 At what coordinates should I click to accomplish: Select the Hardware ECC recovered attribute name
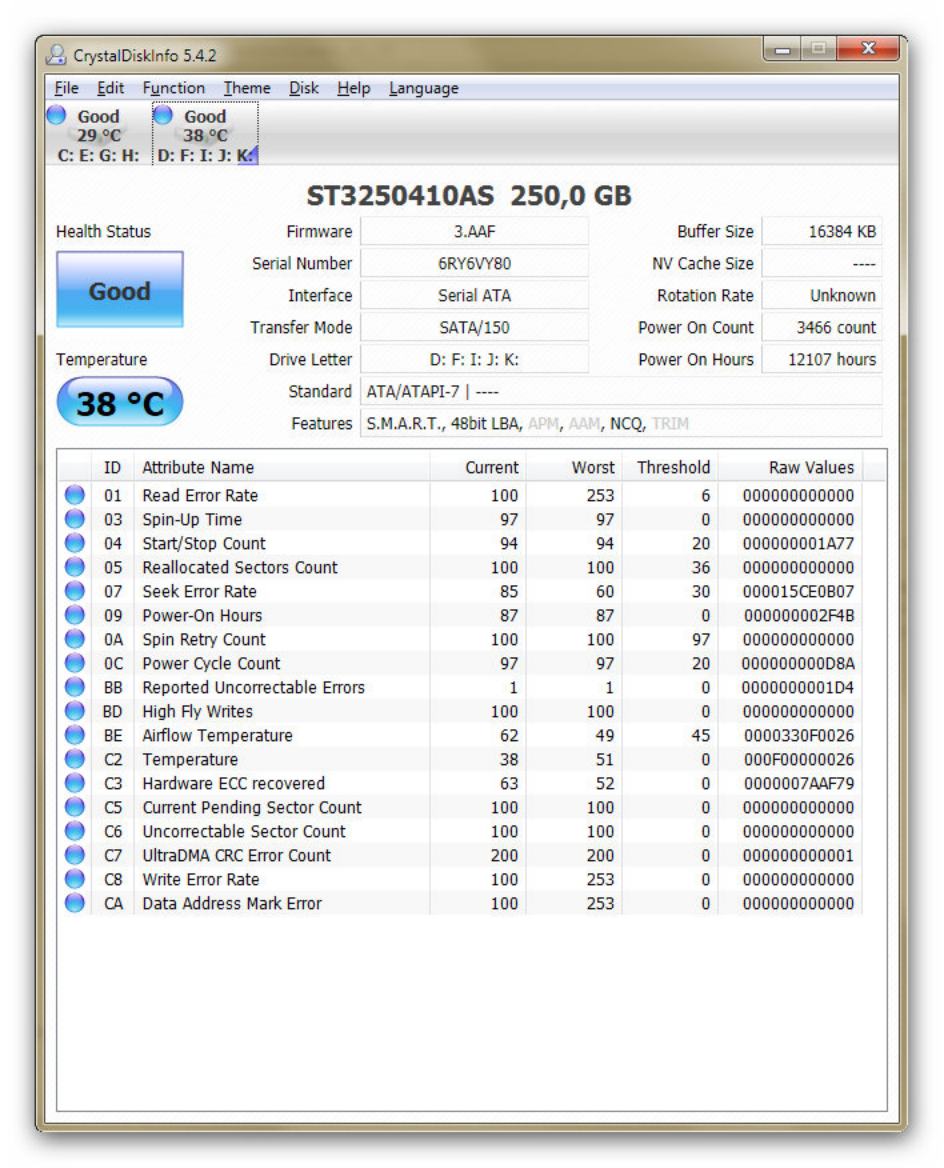click(234, 784)
